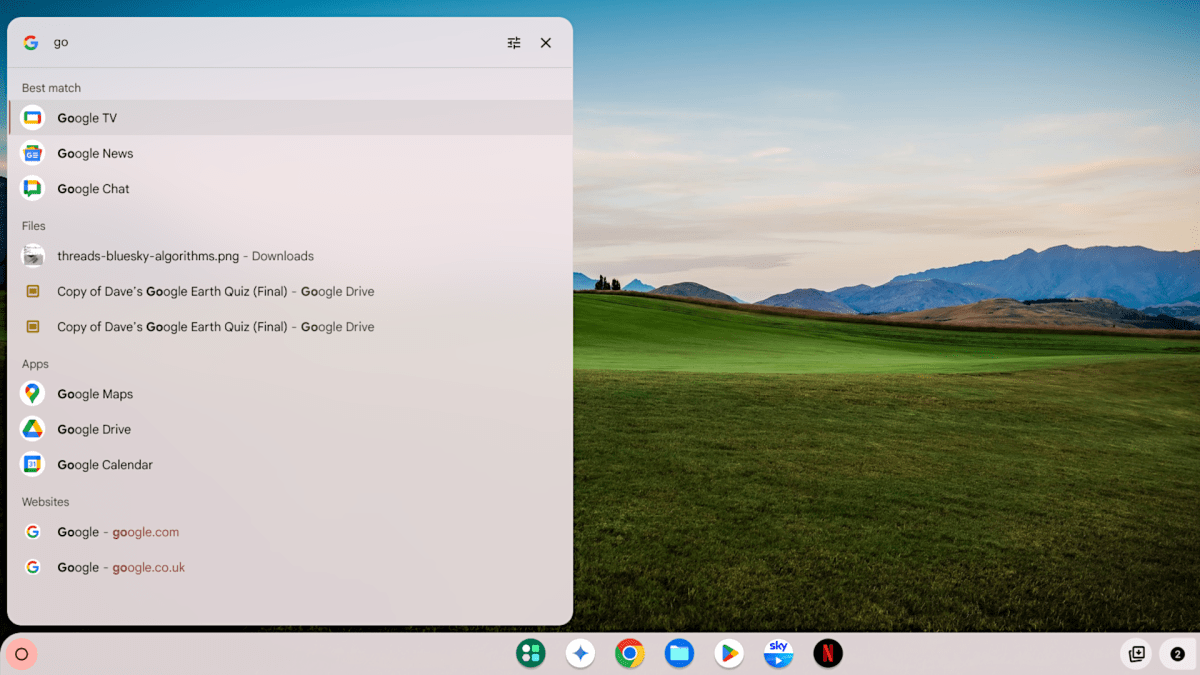Open search filter settings in the launcher
The height and width of the screenshot is (675, 1200).
[513, 42]
